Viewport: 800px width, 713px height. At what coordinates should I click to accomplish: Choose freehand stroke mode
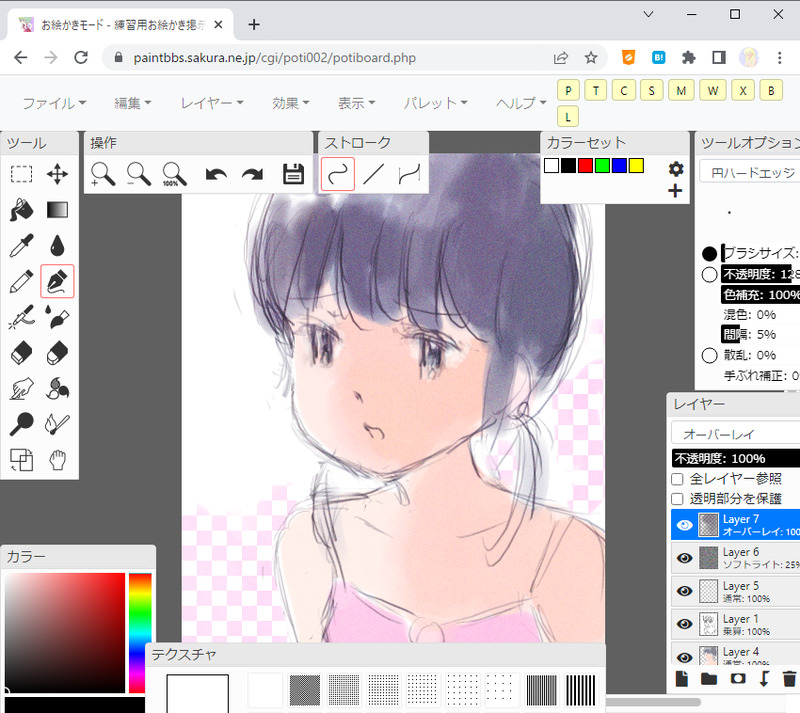pos(338,174)
